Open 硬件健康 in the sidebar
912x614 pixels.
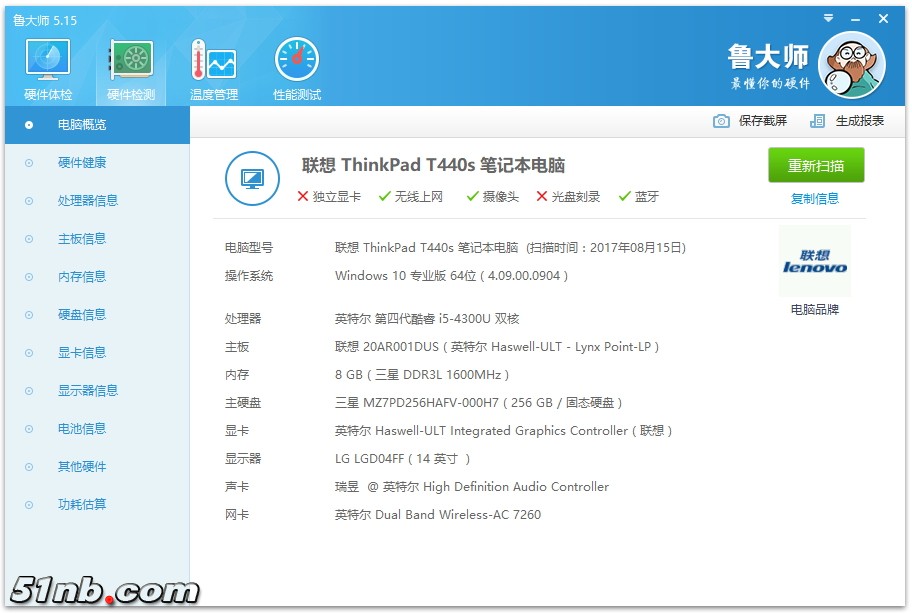tap(97, 163)
